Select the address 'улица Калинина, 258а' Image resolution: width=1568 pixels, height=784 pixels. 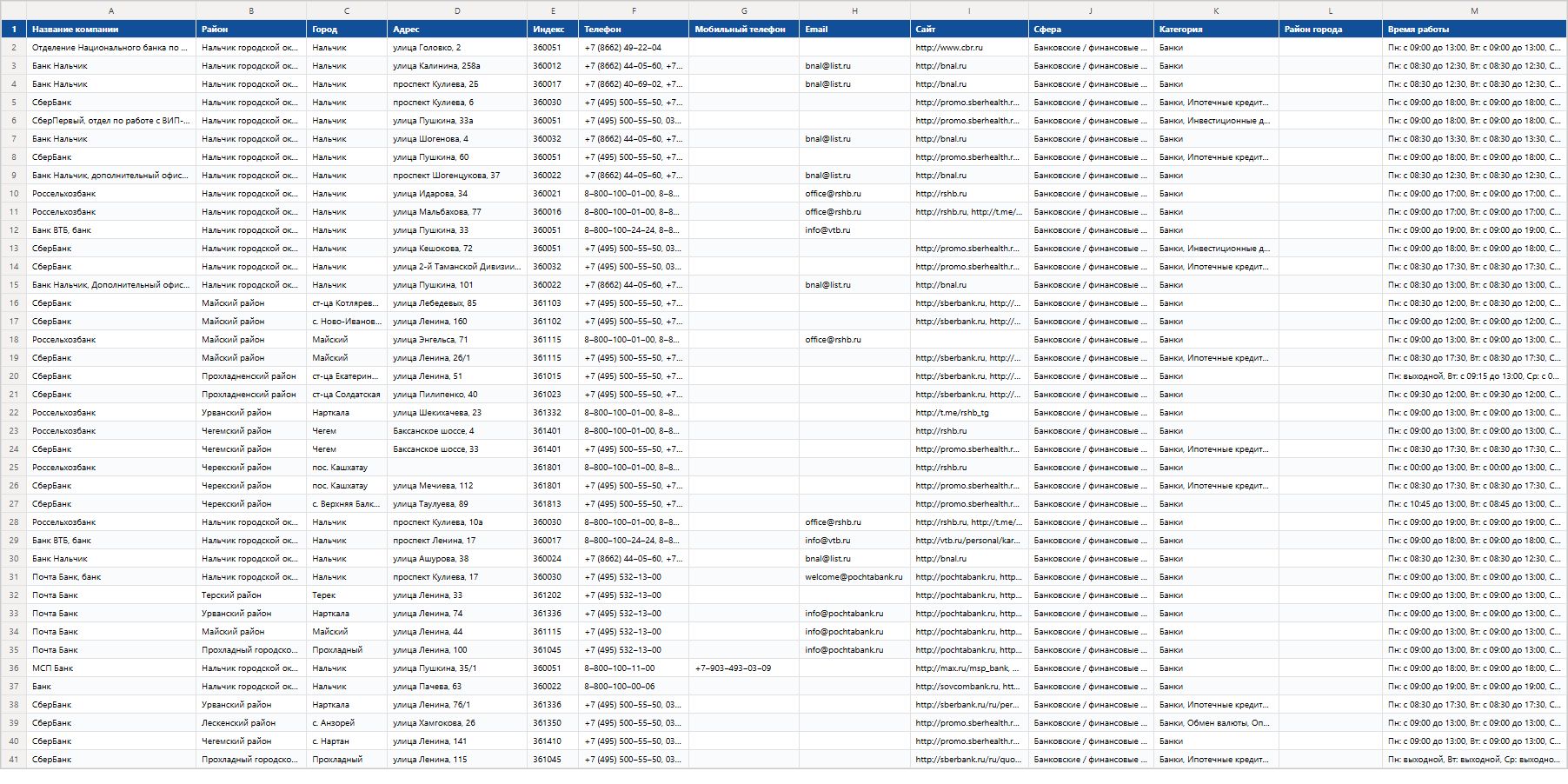[x=457, y=66]
